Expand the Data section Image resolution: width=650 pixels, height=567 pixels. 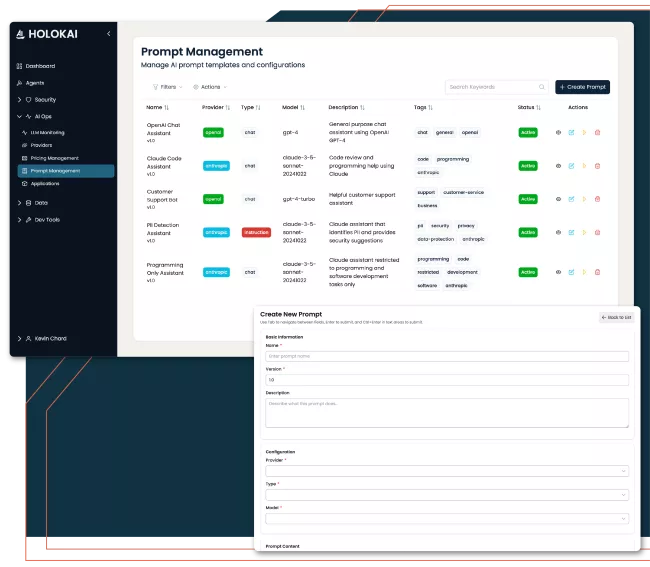pyautogui.click(x=32, y=203)
